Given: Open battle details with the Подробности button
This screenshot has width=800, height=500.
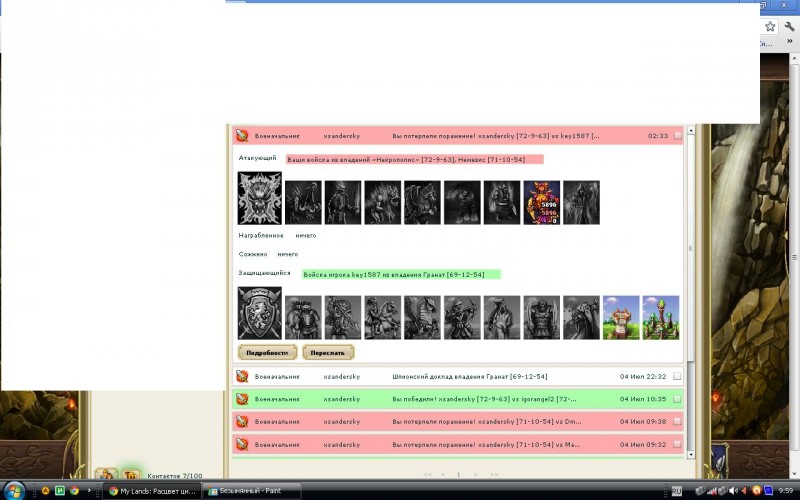Looking at the screenshot, I should [267, 353].
